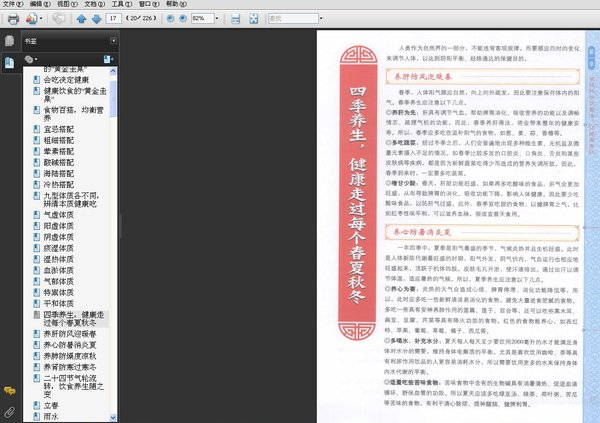Open the 文档 menu

tap(95, 4)
